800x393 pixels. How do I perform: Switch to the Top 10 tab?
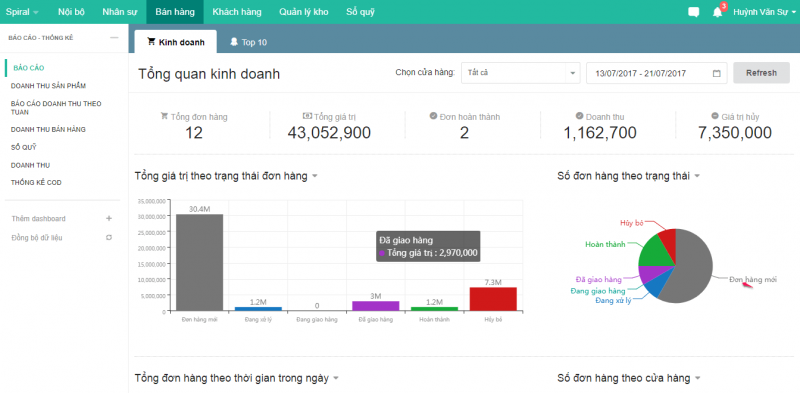248,42
